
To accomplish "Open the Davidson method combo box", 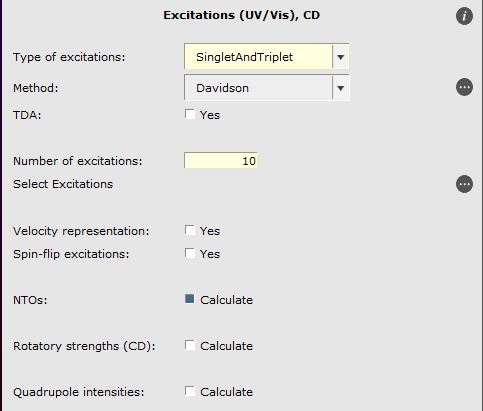I will [266, 88].
